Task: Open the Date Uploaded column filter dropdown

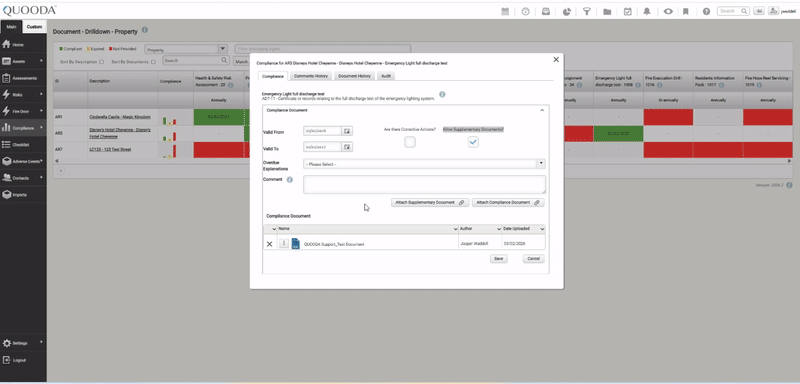Action: tap(542, 229)
